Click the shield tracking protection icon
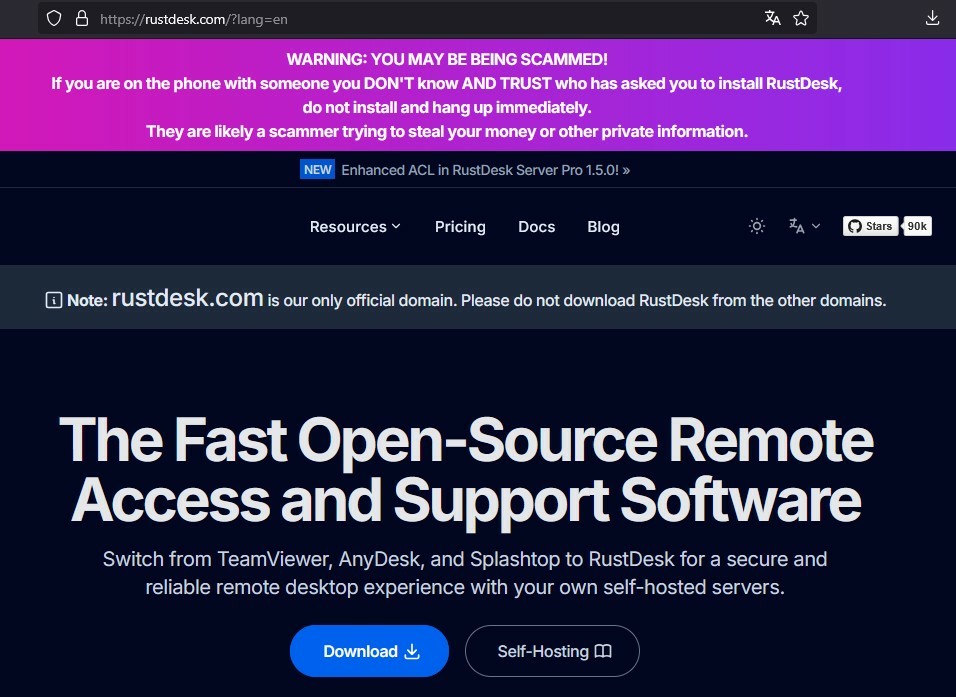The width and height of the screenshot is (956, 697). tap(54, 18)
